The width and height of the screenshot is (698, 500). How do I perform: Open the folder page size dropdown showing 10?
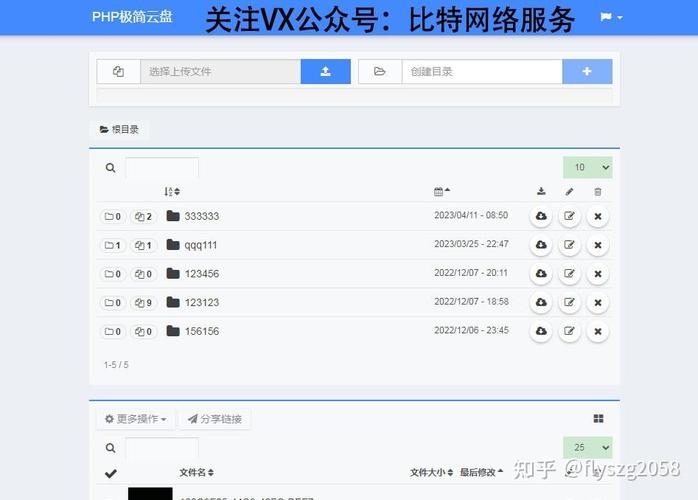tap(588, 167)
